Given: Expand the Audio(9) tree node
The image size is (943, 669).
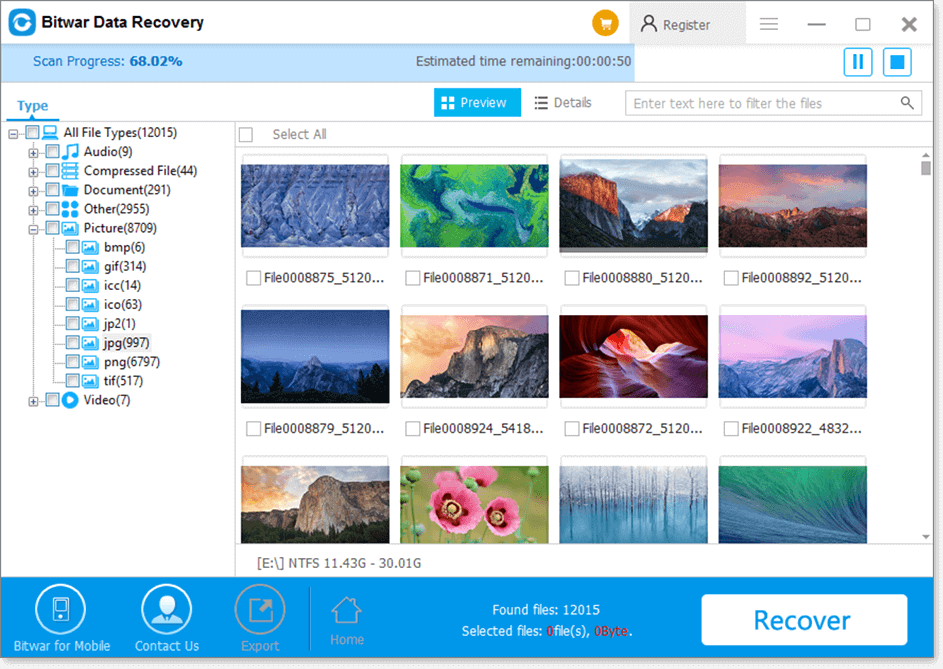Looking at the screenshot, I should point(34,152).
